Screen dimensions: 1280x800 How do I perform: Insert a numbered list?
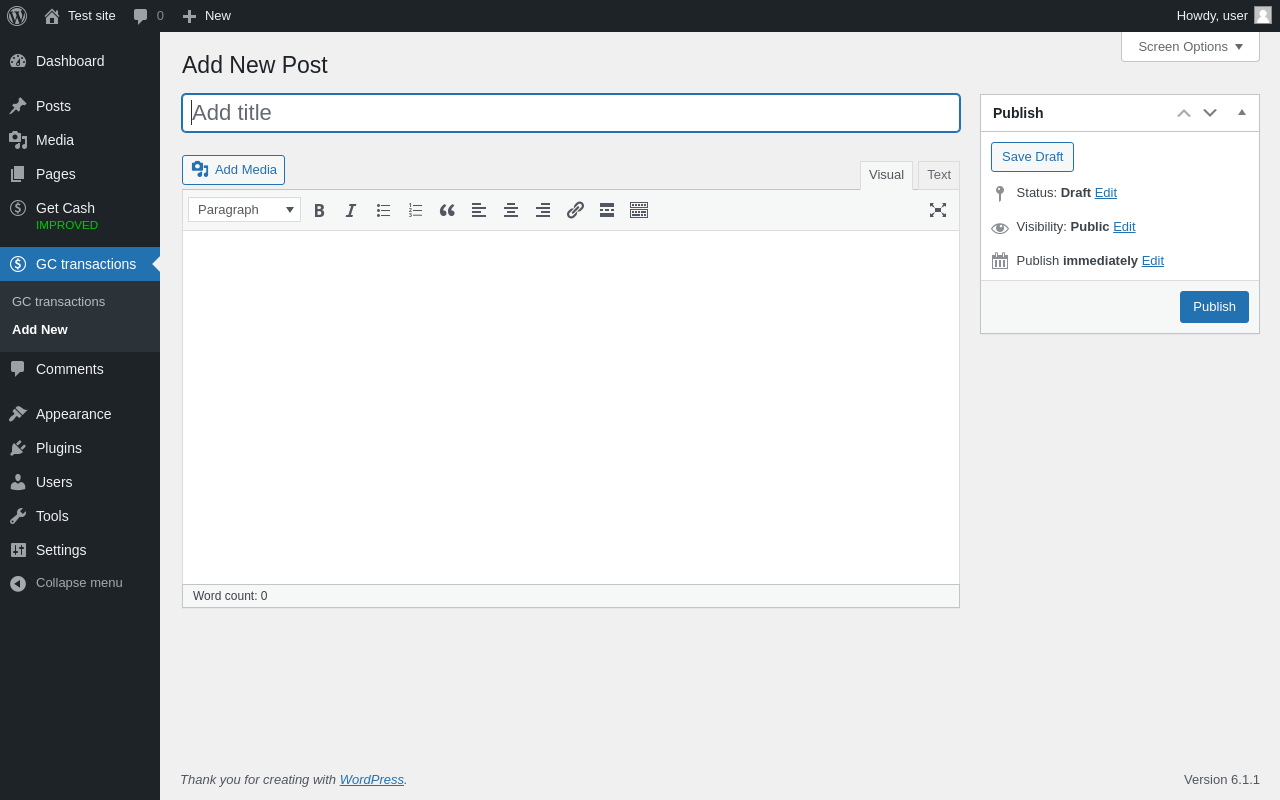pos(415,210)
